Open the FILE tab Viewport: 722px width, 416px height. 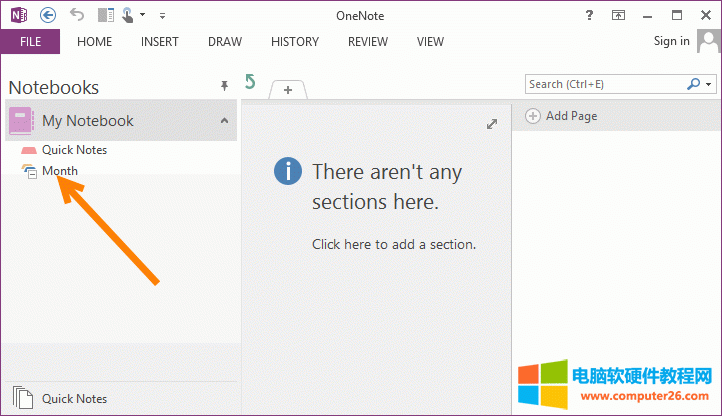(x=30, y=42)
